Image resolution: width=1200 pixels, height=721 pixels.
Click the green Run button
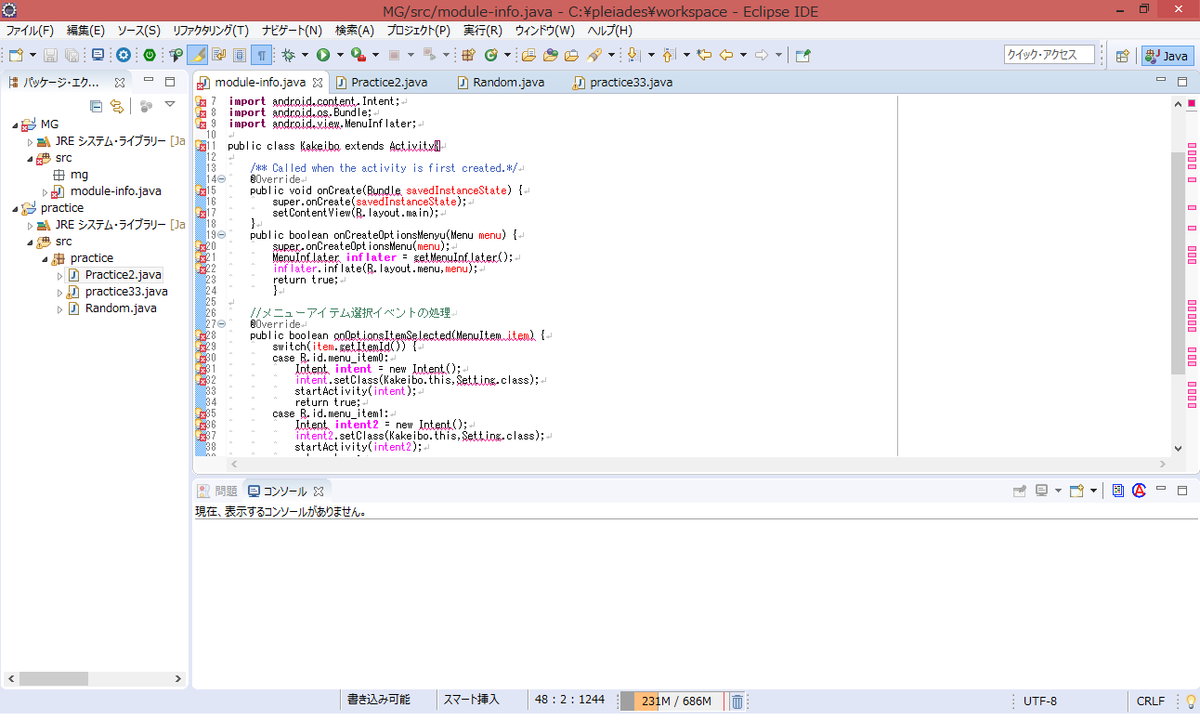tap(323, 55)
